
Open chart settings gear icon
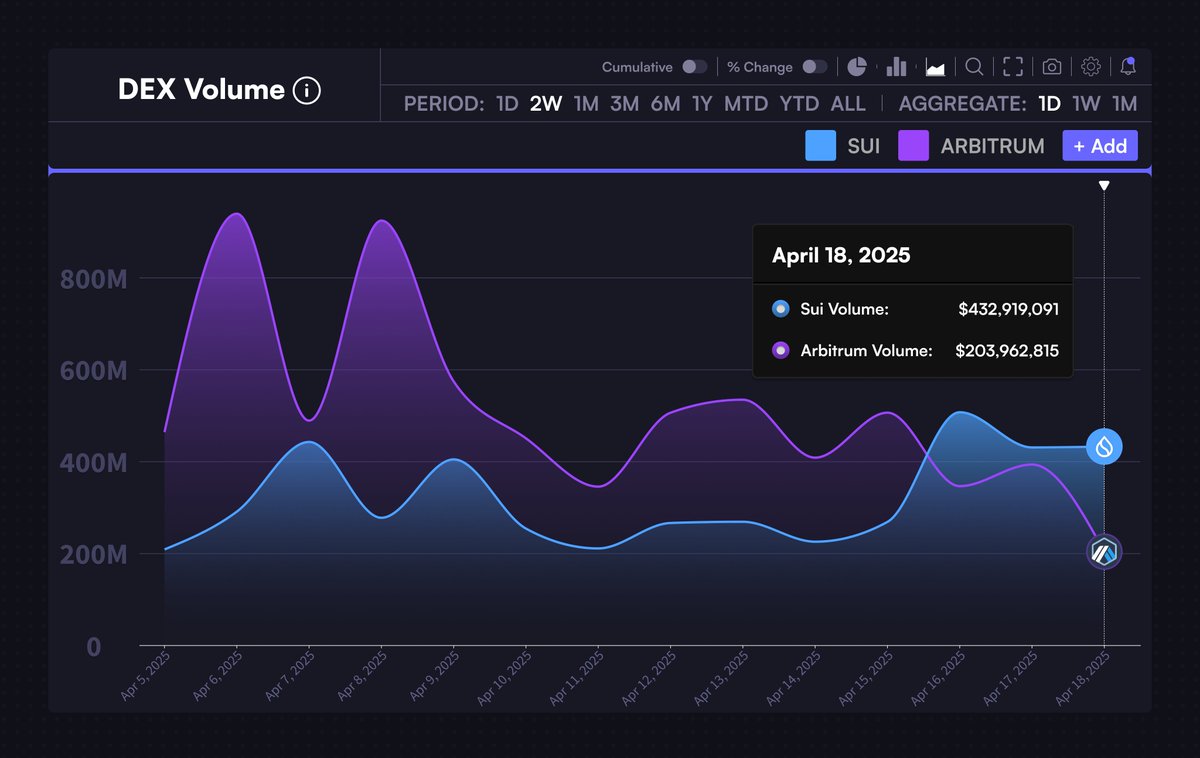[x=1091, y=67]
